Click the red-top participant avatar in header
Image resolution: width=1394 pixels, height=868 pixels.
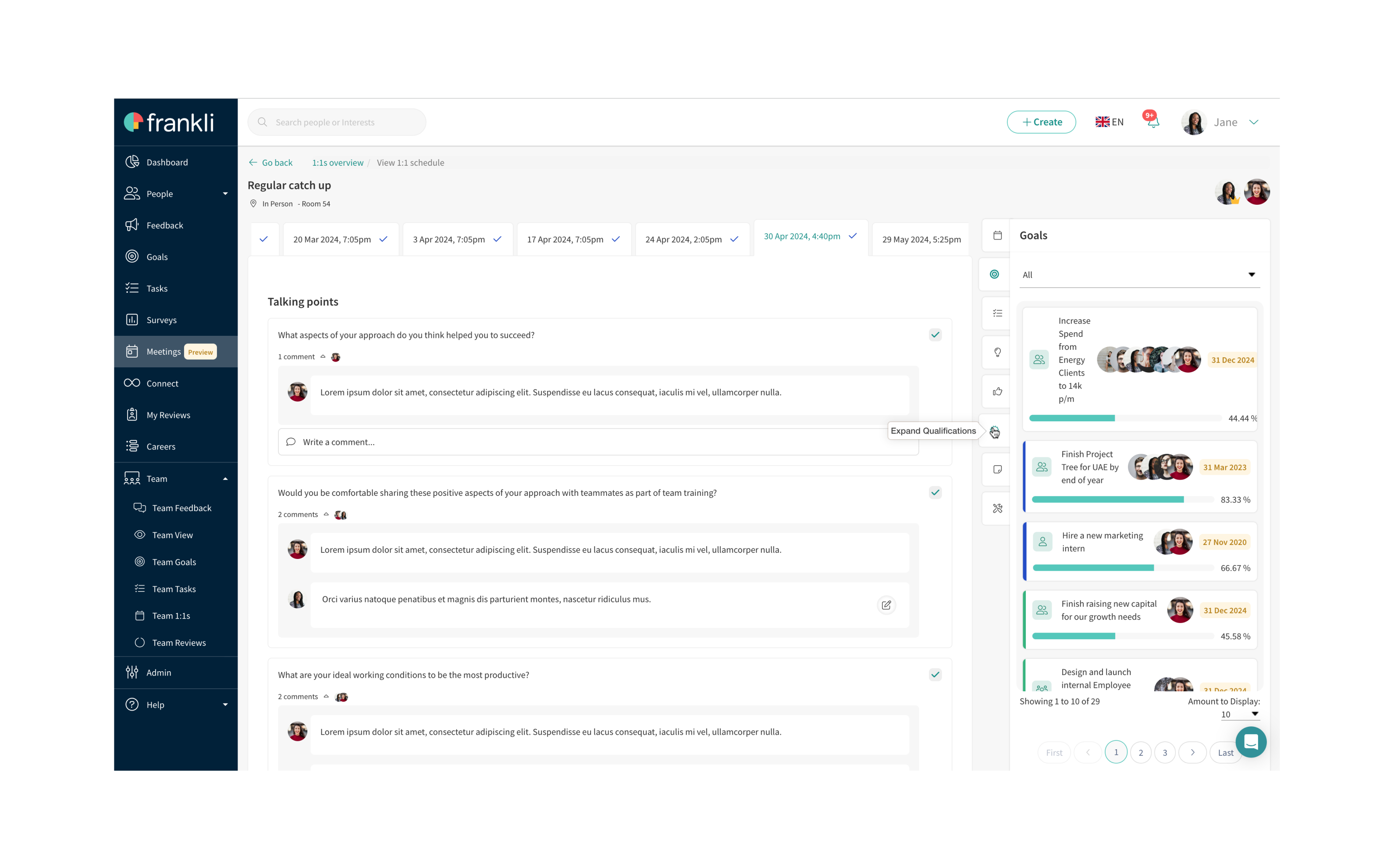[1256, 192]
